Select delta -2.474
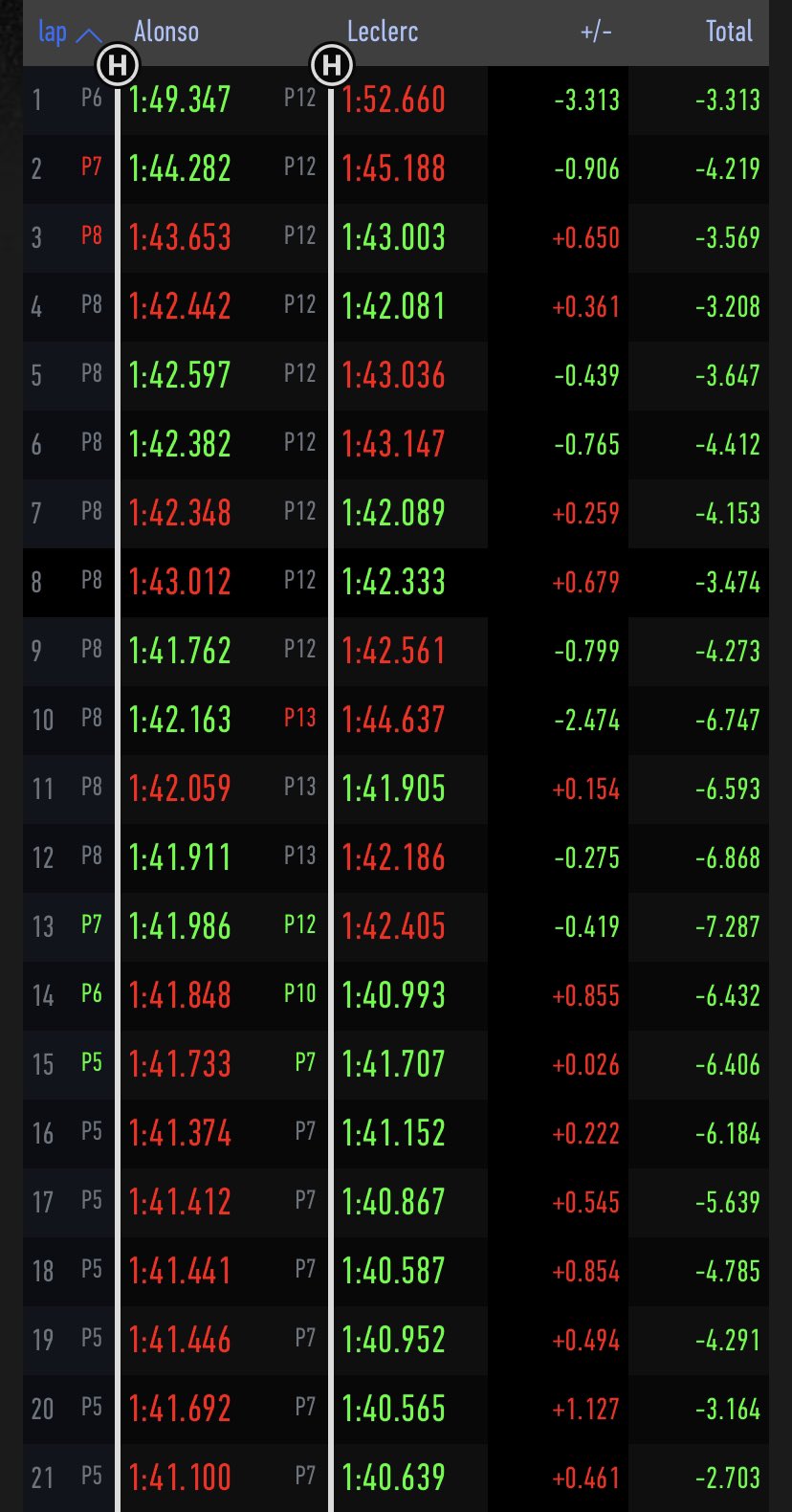 [x=587, y=721]
